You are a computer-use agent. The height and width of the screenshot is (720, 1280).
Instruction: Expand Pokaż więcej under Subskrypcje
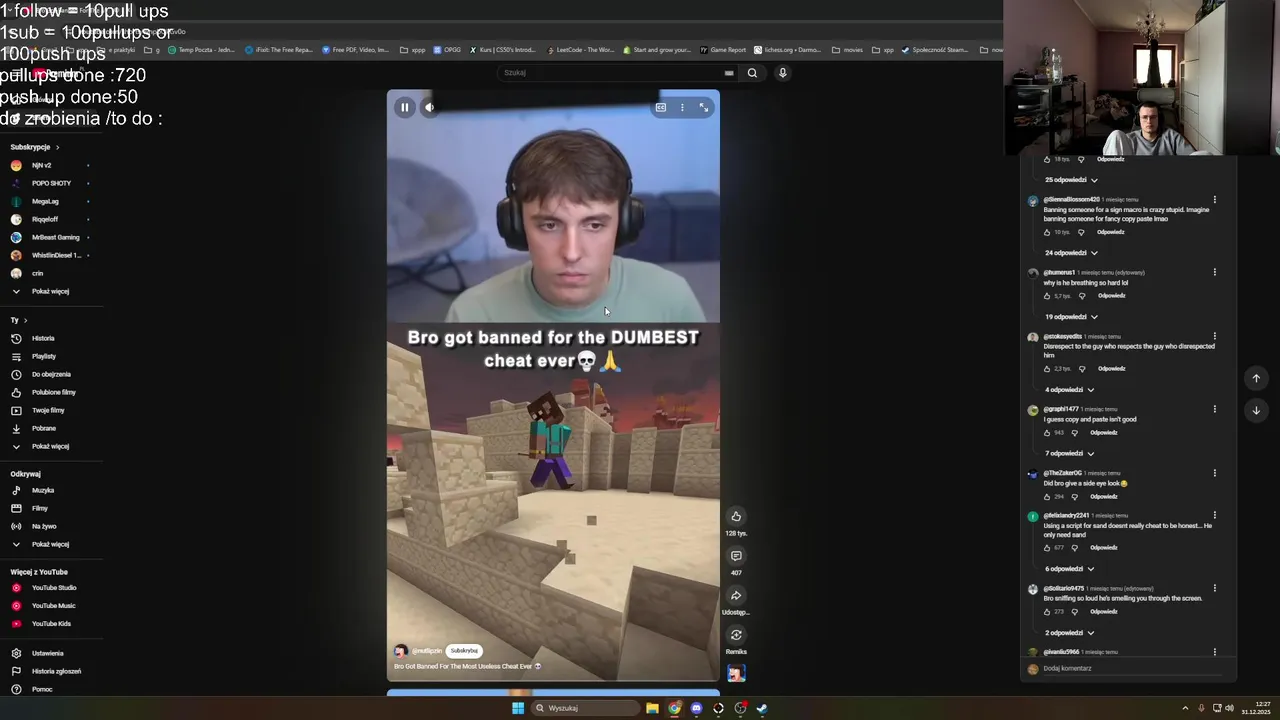pos(50,291)
